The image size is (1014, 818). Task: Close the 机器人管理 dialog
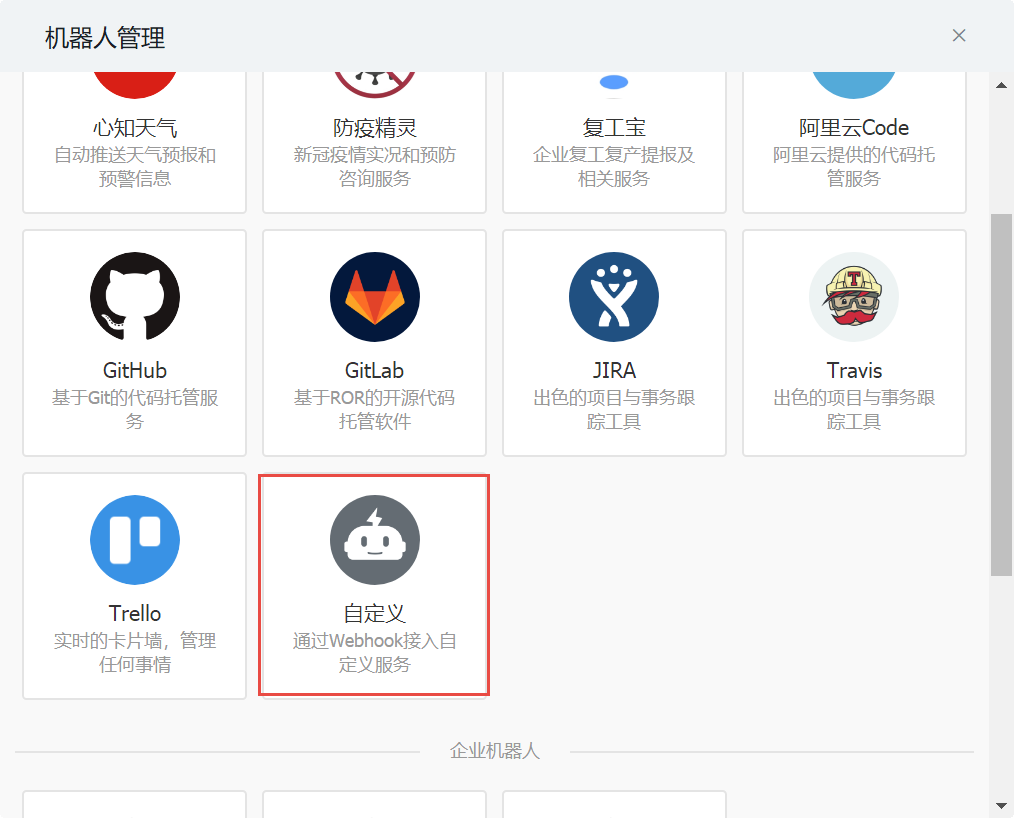click(959, 36)
